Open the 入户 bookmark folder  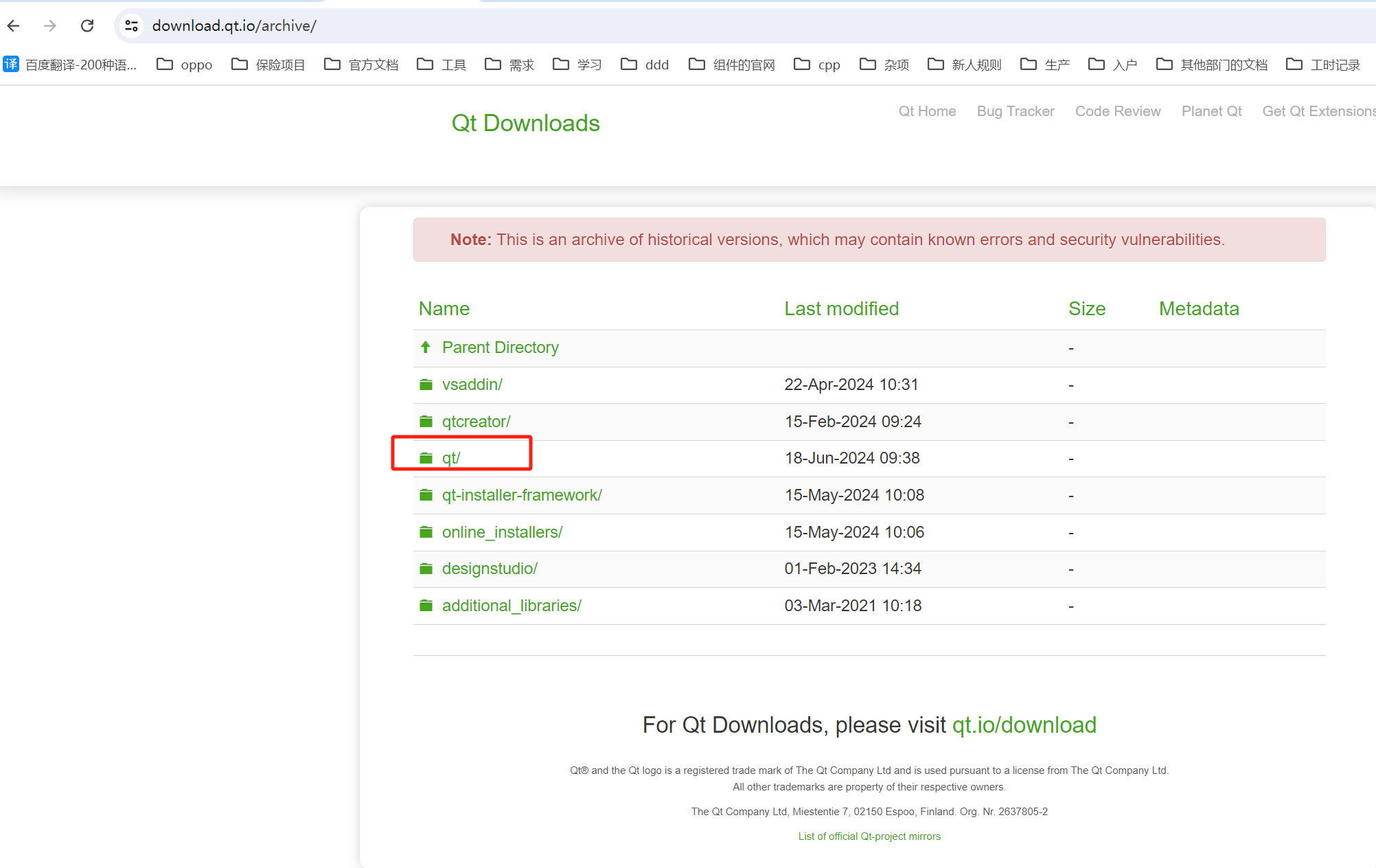click(1113, 65)
